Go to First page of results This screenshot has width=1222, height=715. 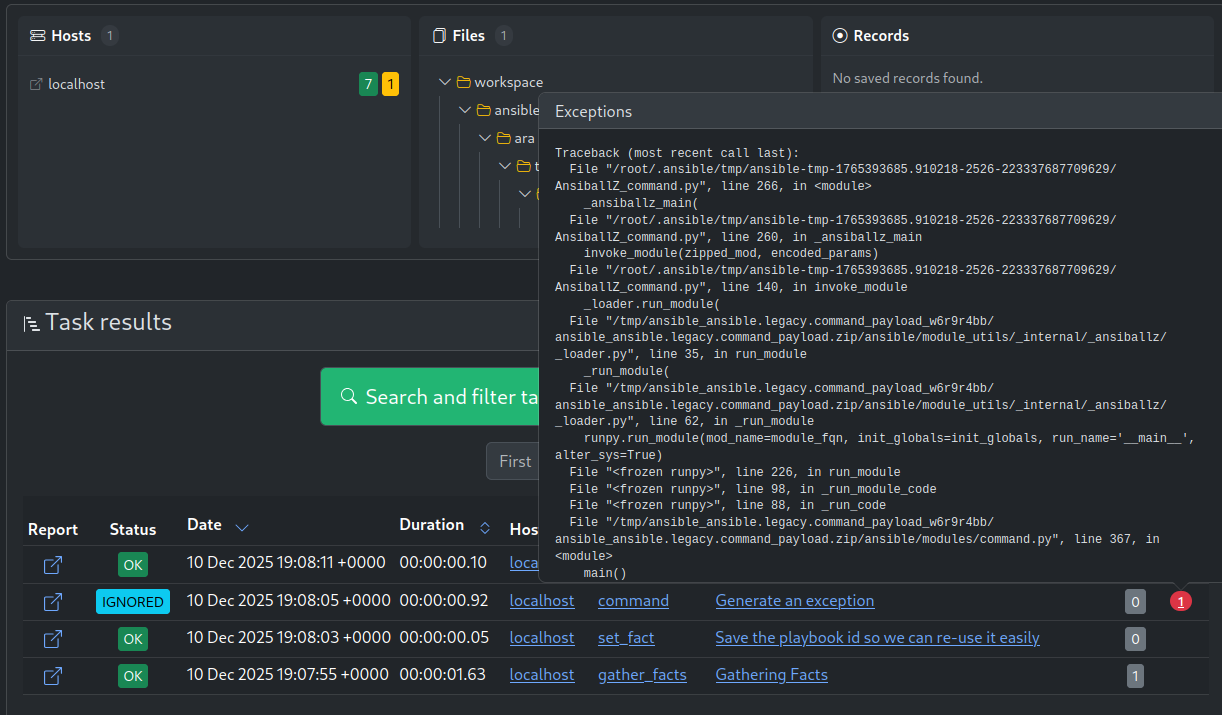click(513, 461)
